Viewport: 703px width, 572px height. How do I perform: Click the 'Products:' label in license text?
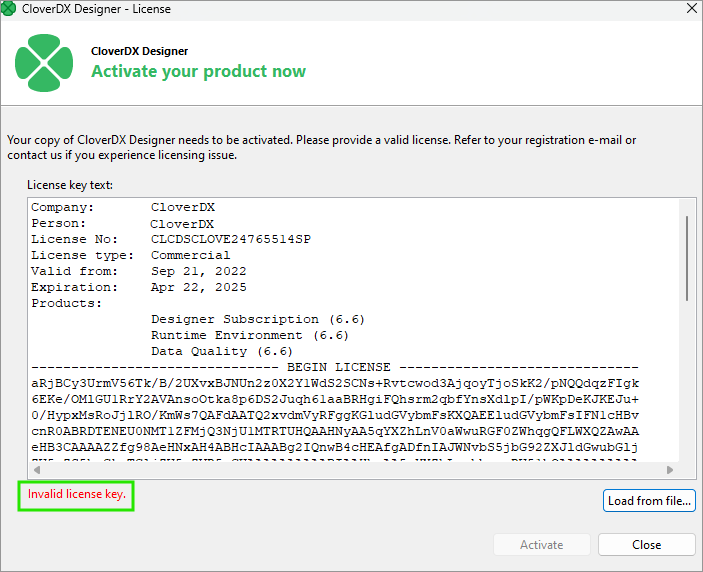pos(66,303)
